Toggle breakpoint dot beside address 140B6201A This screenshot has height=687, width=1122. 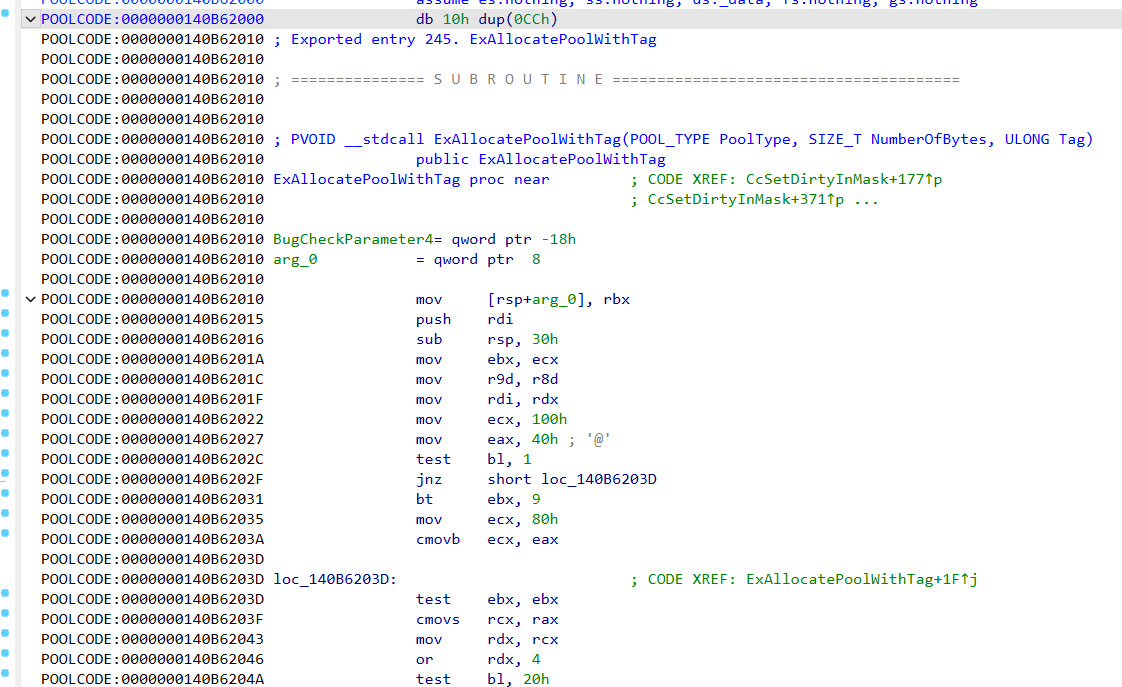click(5, 353)
